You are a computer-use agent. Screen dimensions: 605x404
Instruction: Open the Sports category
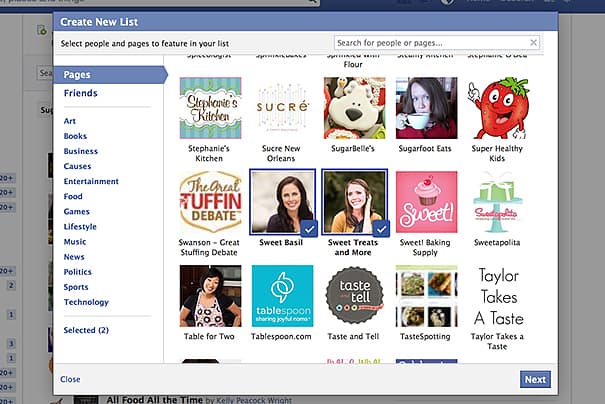[x=76, y=287]
